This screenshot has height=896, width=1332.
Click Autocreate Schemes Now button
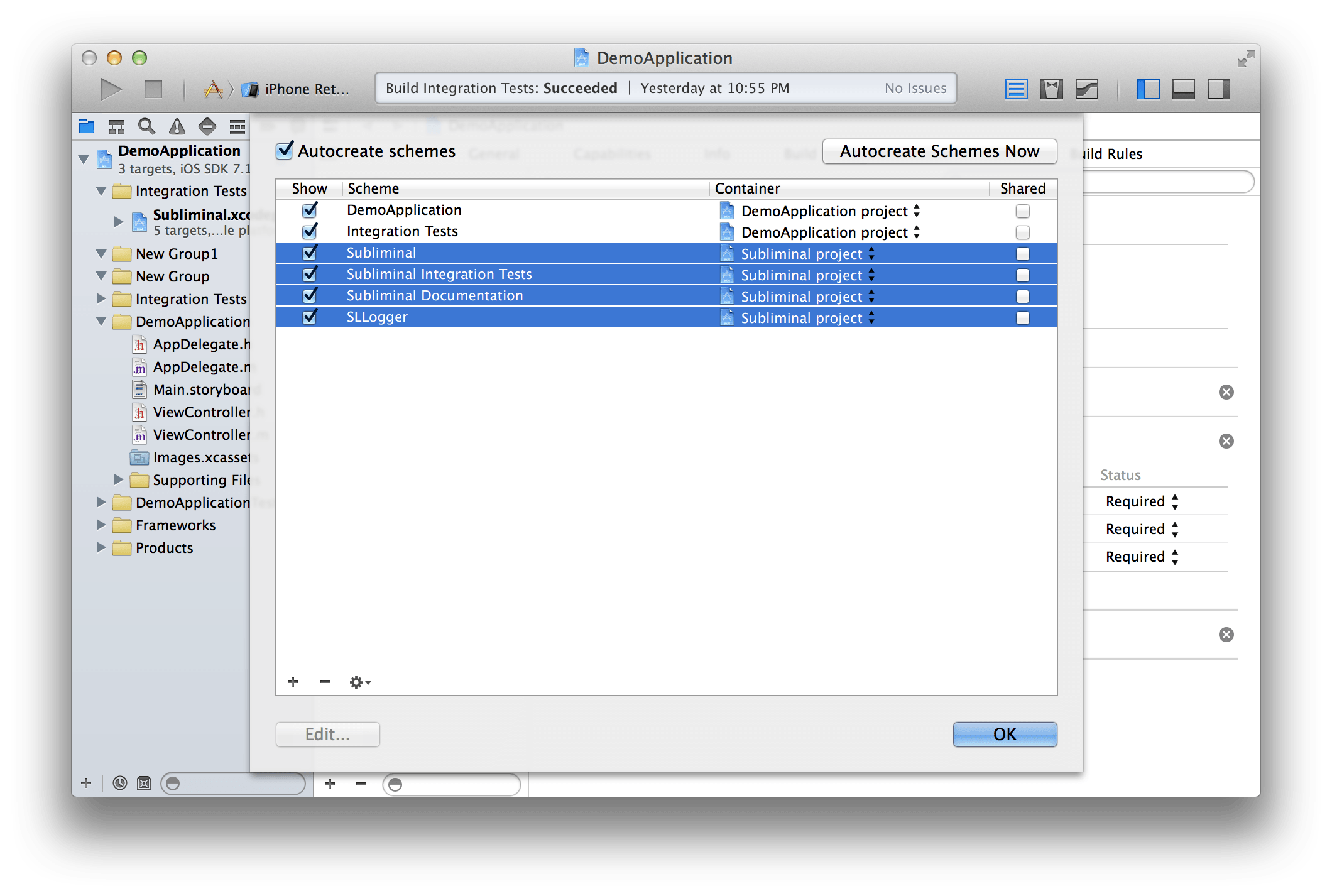(939, 151)
